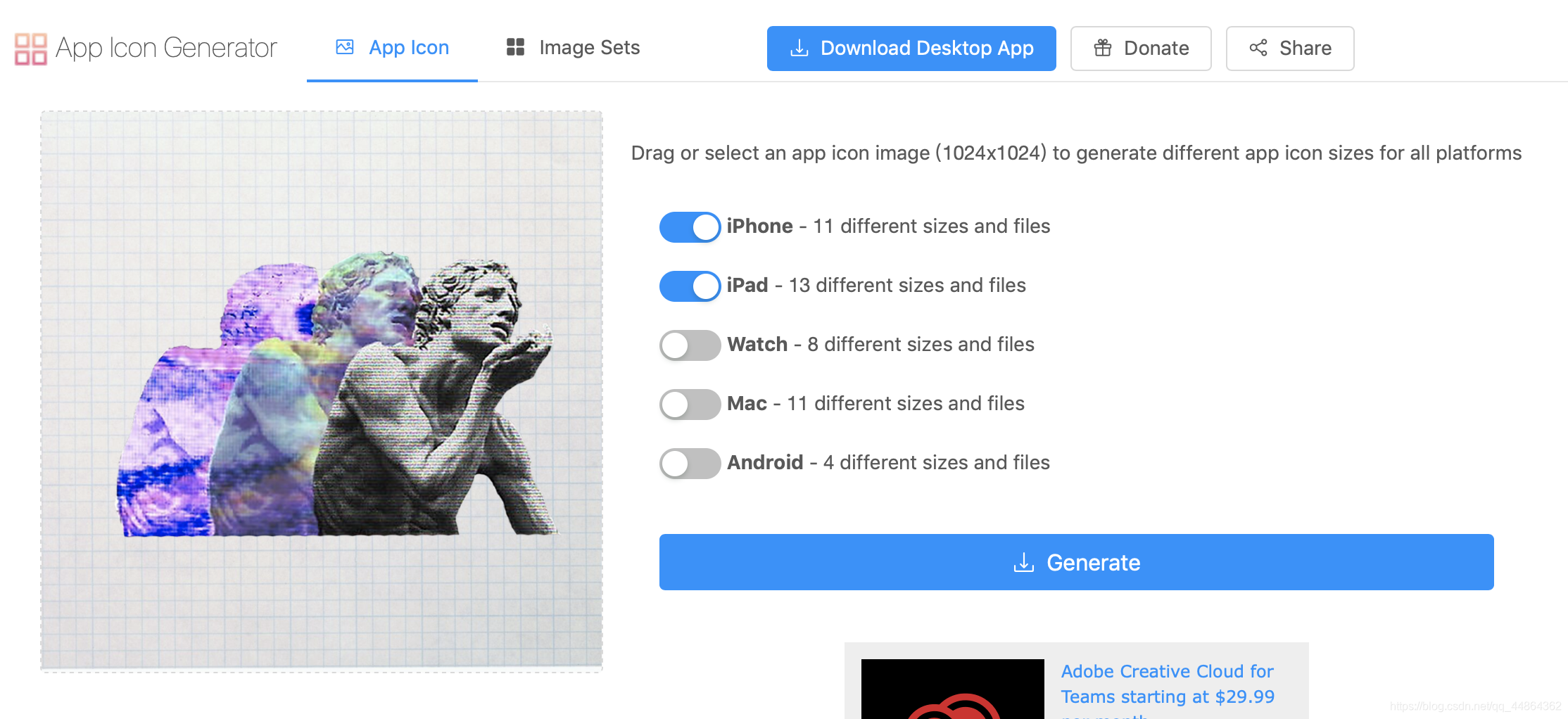Click the Share button
Image resolution: width=1568 pixels, height=719 pixels.
(x=1290, y=49)
